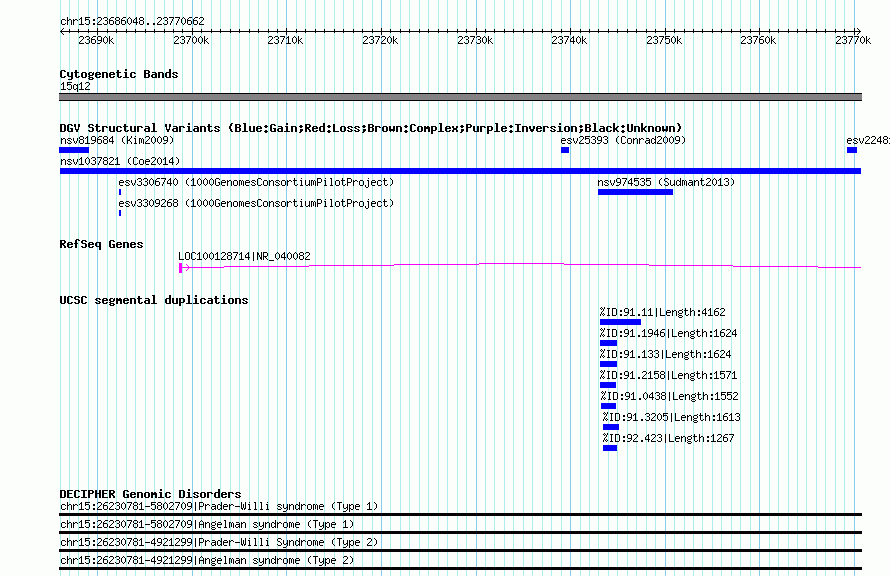The width and height of the screenshot is (890, 576).
Task: Select the 15q12 band label
Action: [75, 86]
